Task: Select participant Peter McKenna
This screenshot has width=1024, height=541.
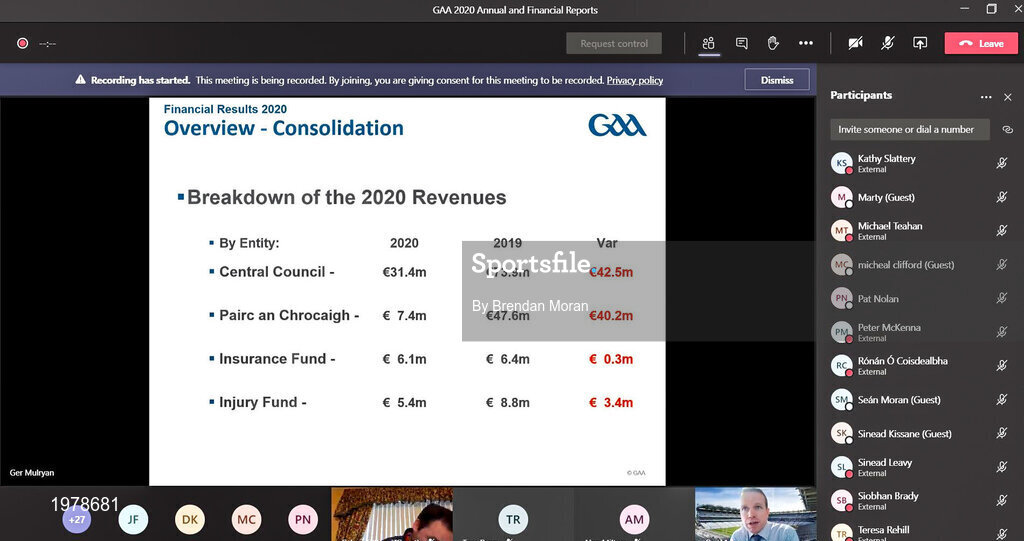Action: pyautogui.click(x=921, y=332)
